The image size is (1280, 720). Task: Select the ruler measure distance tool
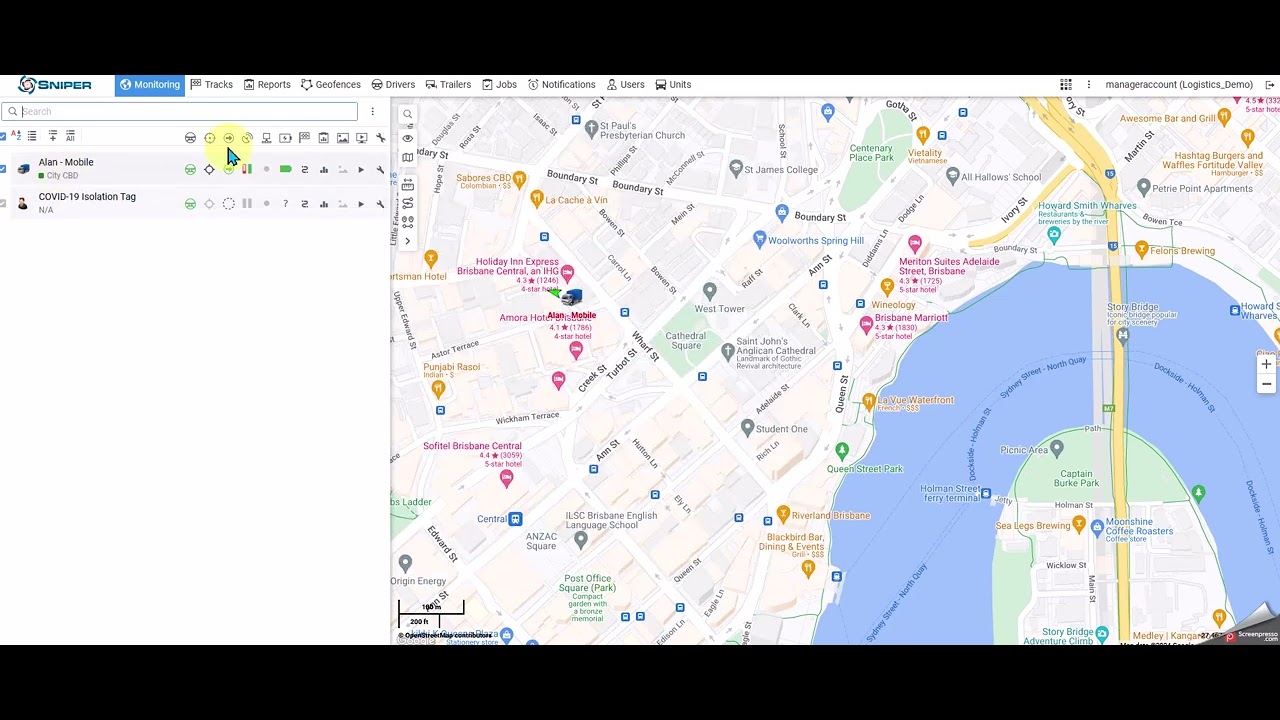(407, 184)
